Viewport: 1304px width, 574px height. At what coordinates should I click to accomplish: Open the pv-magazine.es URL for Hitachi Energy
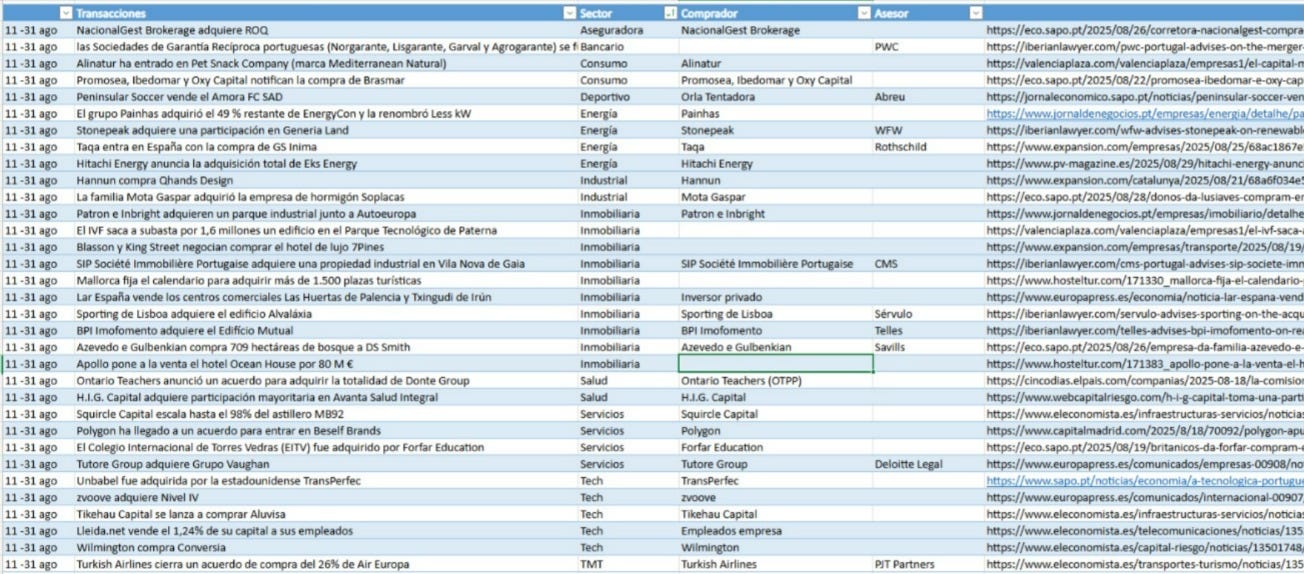1145,164
